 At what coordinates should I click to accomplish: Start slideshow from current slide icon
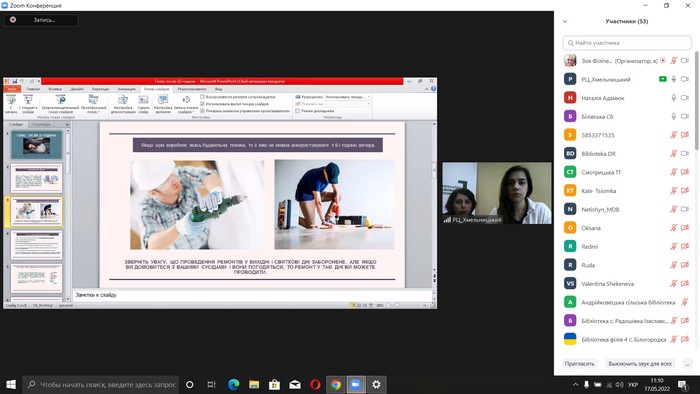(28, 100)
